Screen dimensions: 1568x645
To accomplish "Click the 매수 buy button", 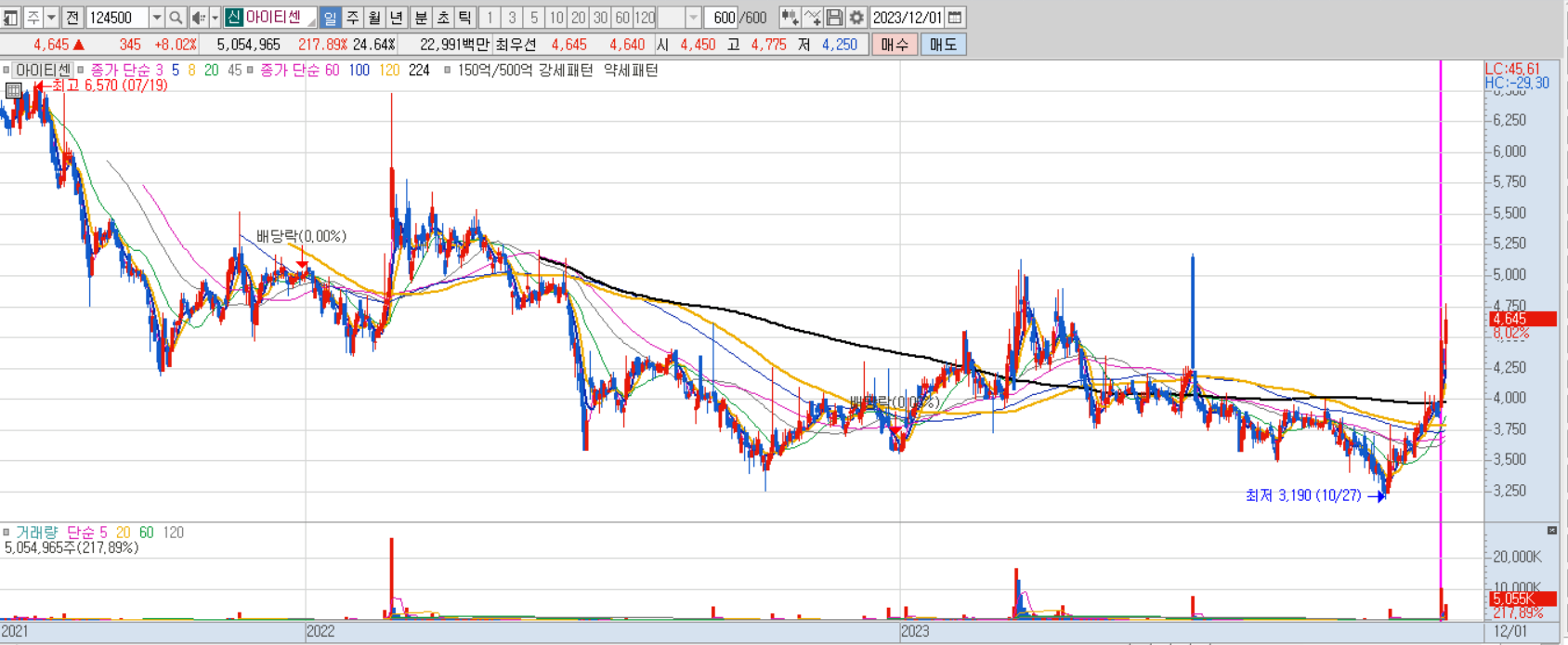I will tap(895, 44).
